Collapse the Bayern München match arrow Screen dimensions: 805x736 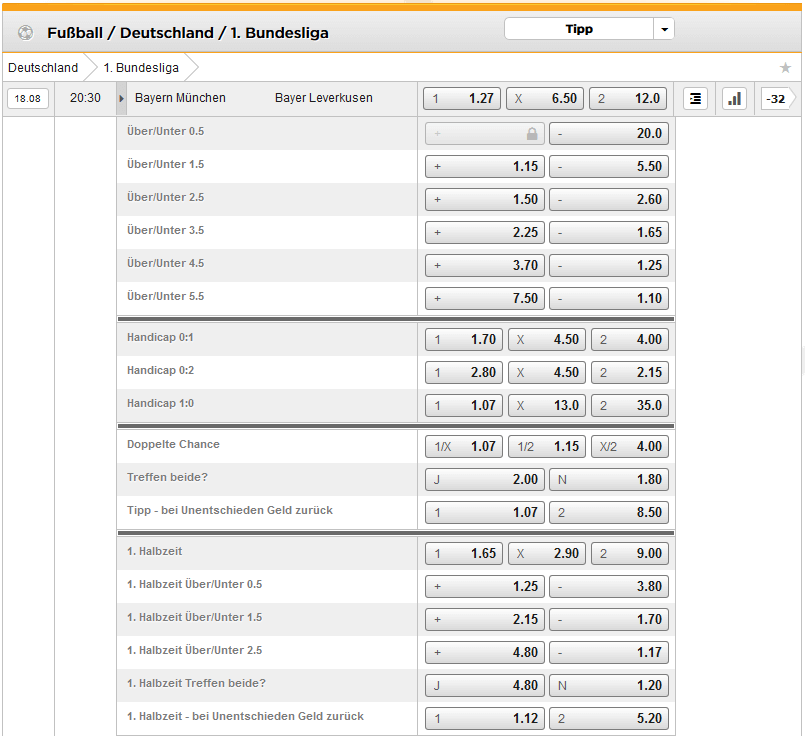click(x=121, y=98)
